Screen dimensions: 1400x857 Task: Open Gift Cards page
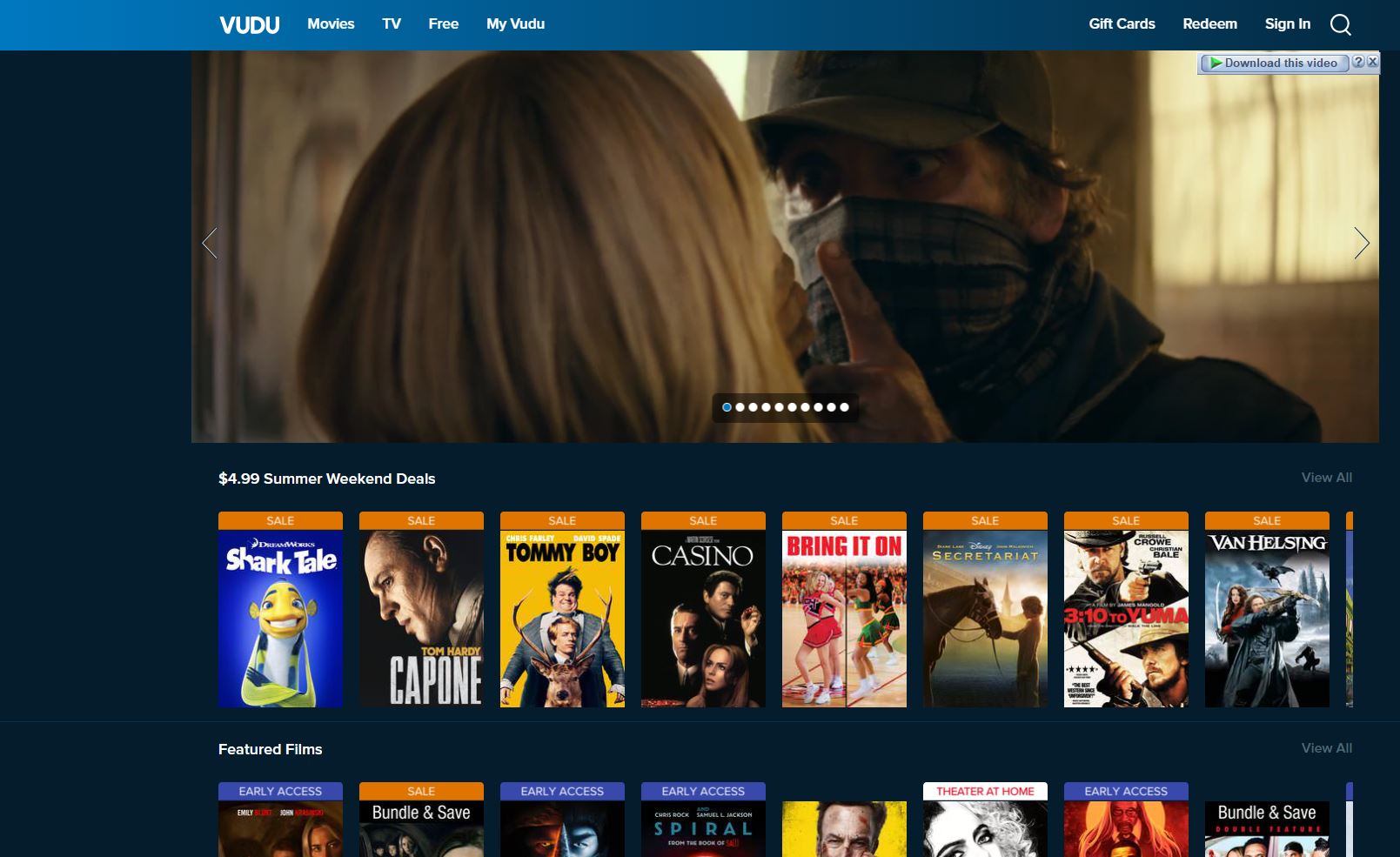coord(1122,24)
